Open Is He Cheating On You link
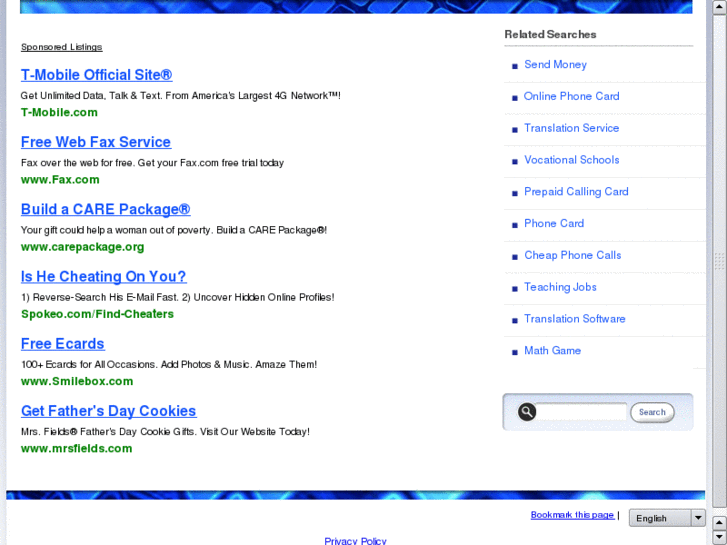727x545 pixels. tap(103, 276)
